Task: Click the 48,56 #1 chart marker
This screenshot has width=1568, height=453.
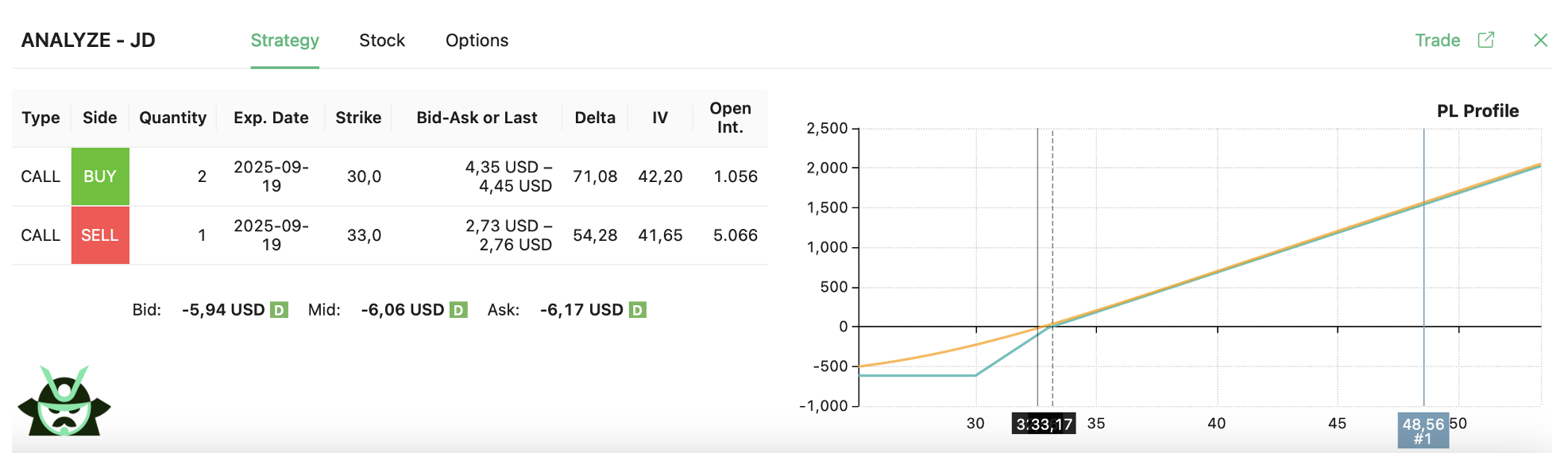Action: click(x=1423, y=431)
